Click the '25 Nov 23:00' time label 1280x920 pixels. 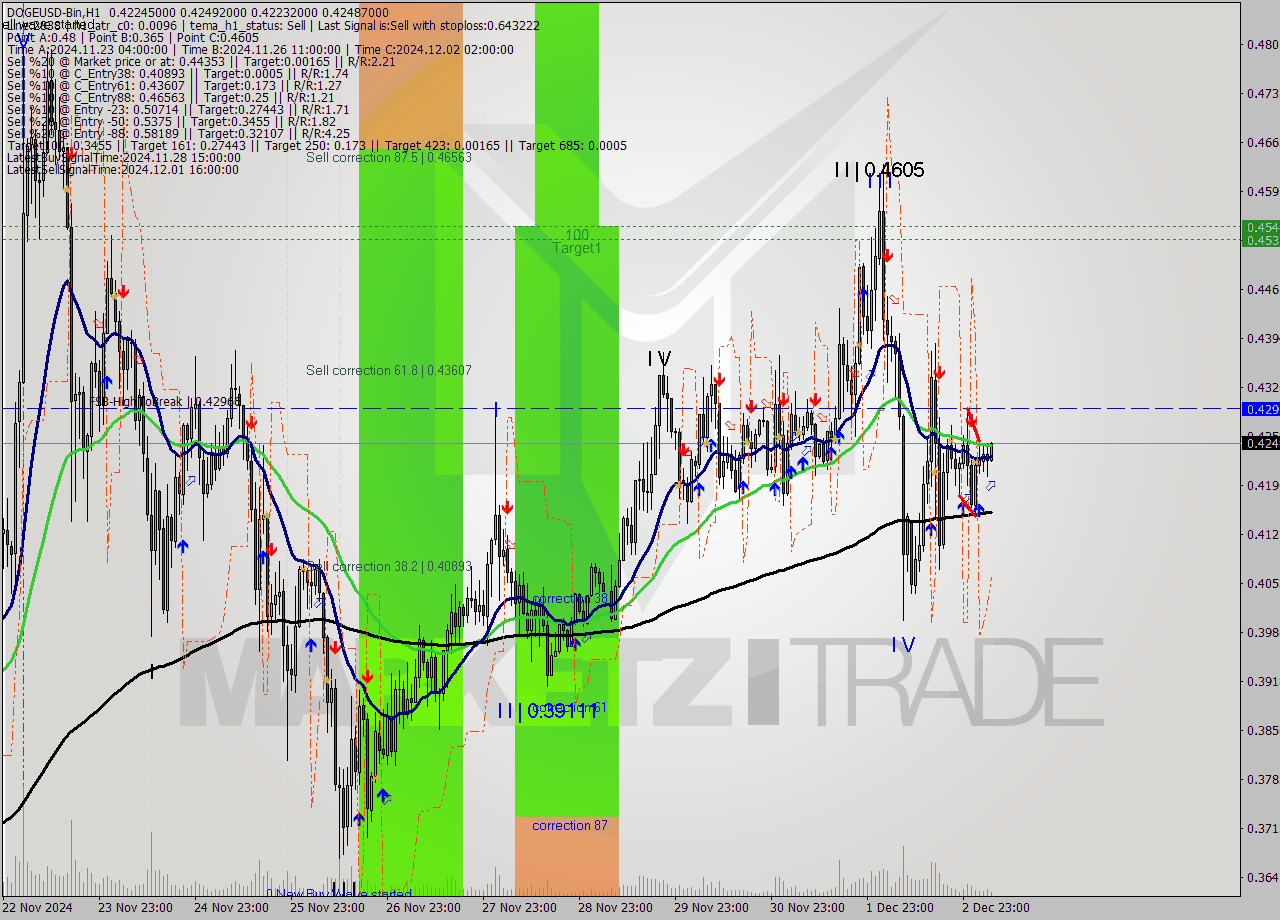[x=327, y=908]
